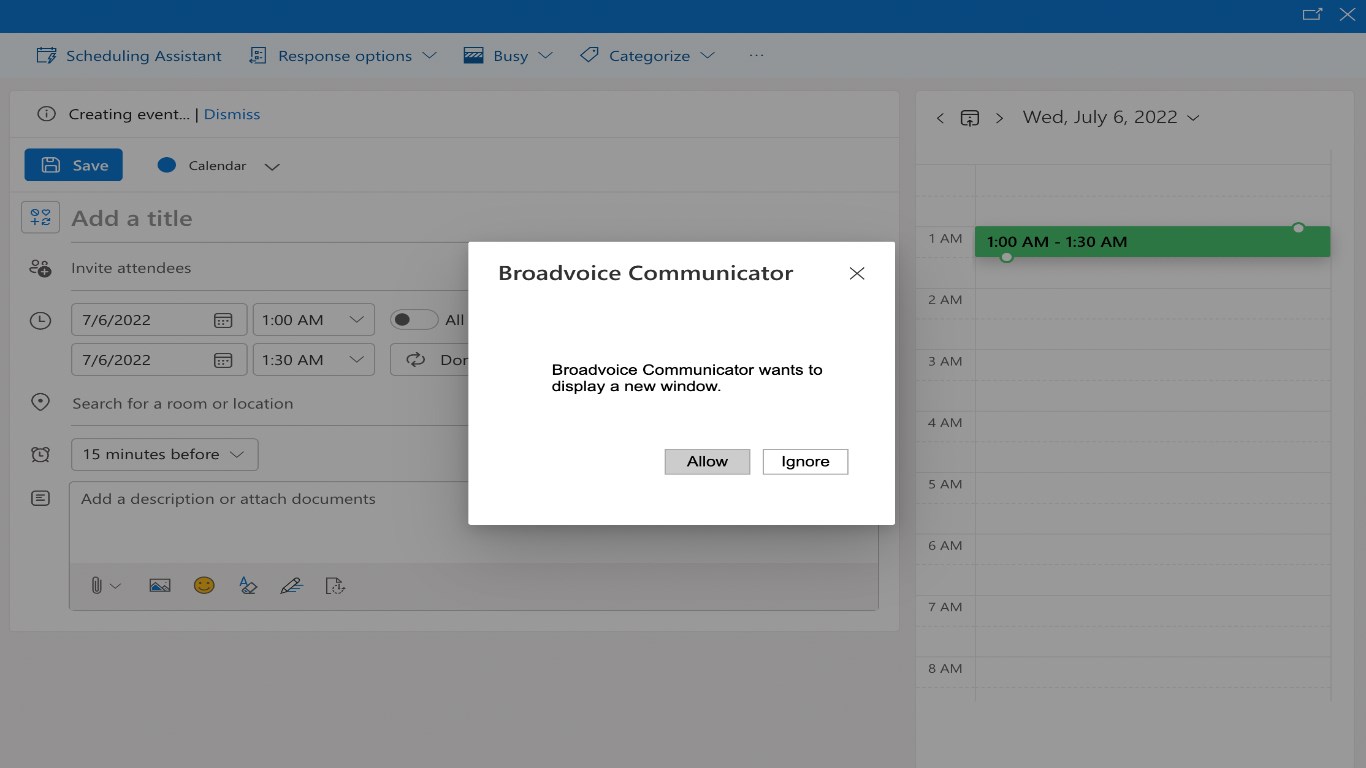
Task: Click the 3 AM time label
Action: (x=945, y=361)
